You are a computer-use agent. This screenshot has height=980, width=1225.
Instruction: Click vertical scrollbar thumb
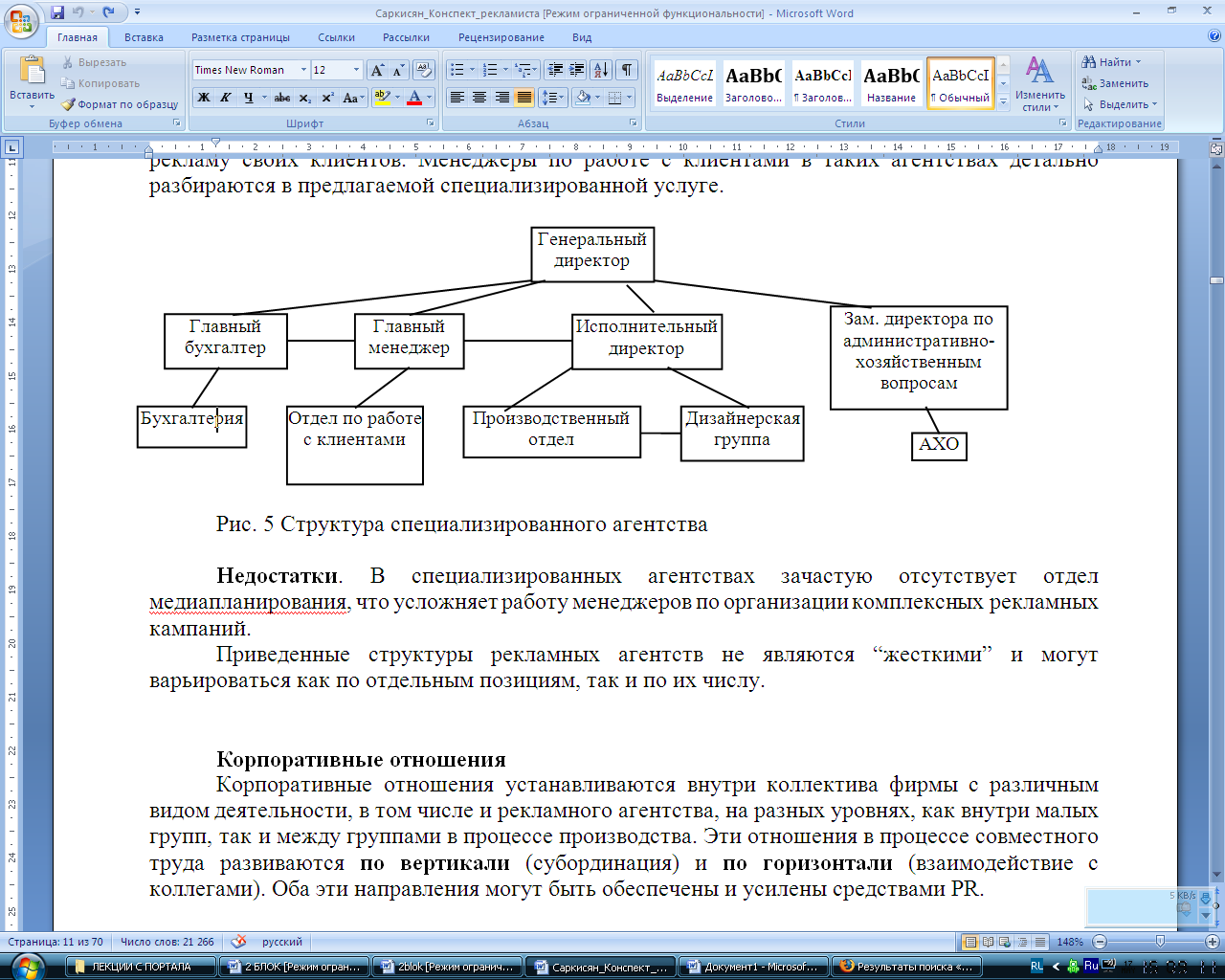[x=1216, y=280]
